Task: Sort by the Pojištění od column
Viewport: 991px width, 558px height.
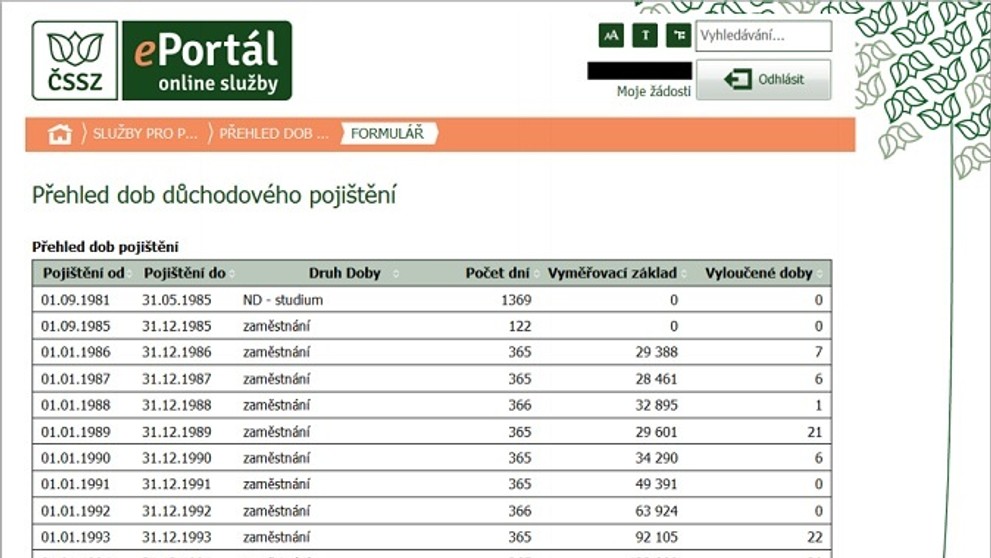Action: 83,273
